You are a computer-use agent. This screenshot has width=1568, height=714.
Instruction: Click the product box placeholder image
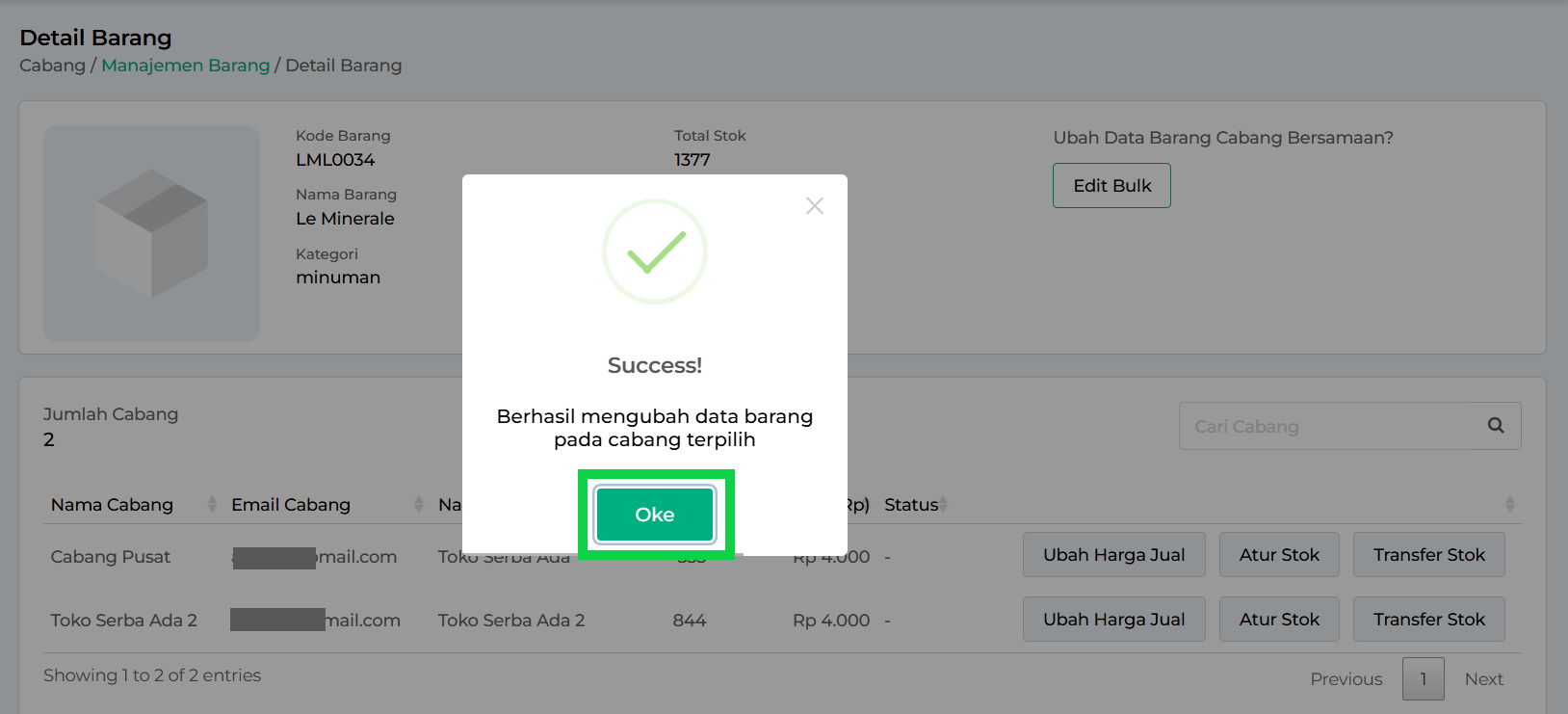coord(152,233)
